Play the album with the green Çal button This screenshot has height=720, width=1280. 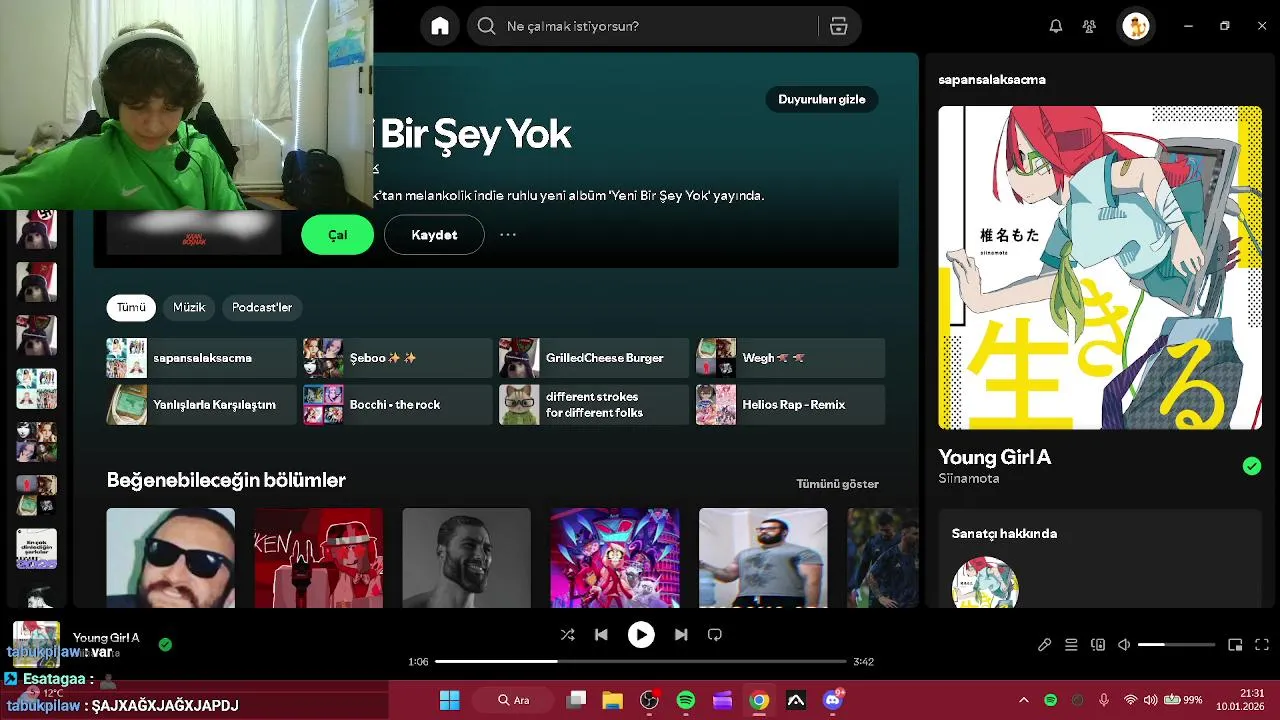point(337,235)
